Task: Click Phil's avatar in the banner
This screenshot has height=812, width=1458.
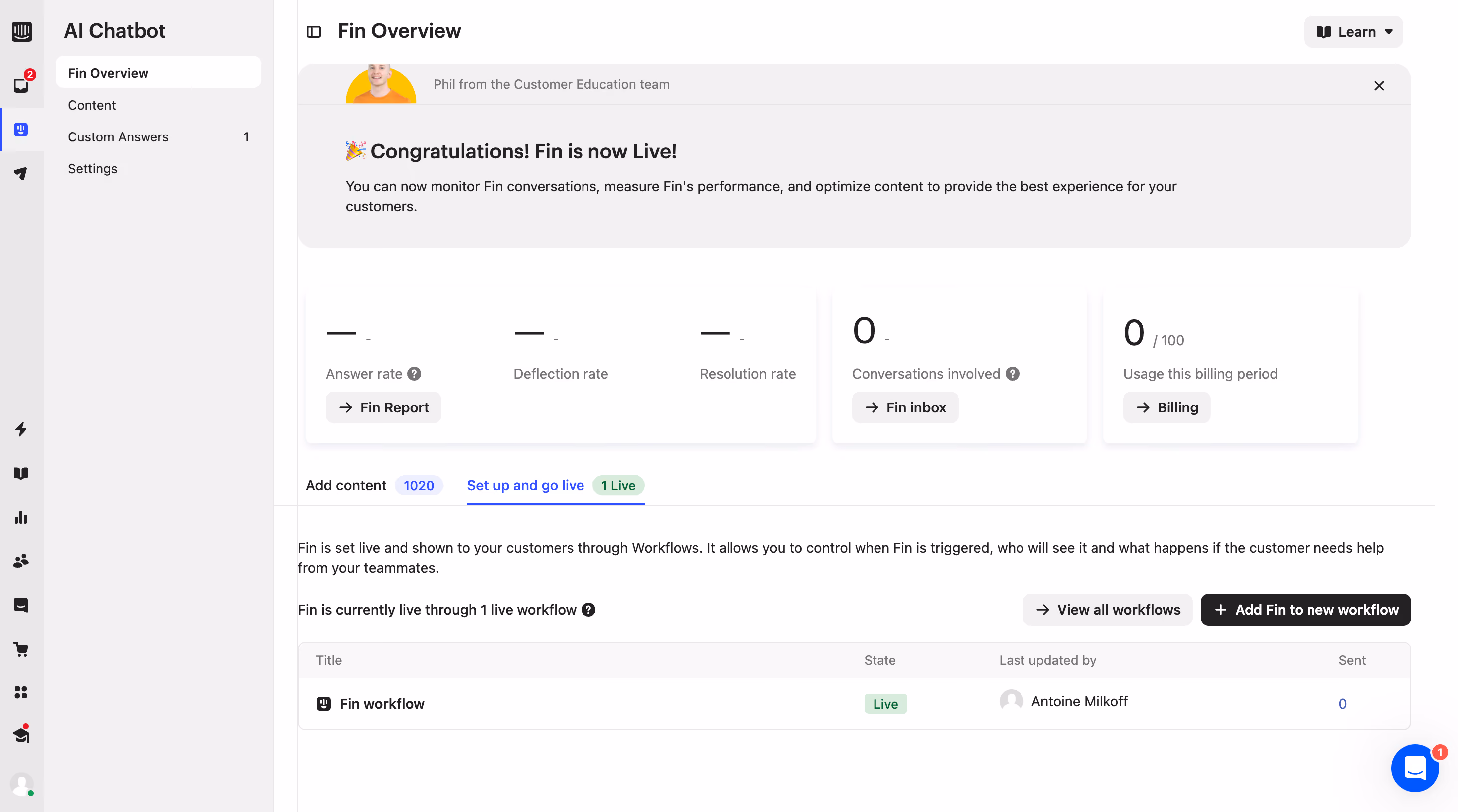Action: point(381,84)
